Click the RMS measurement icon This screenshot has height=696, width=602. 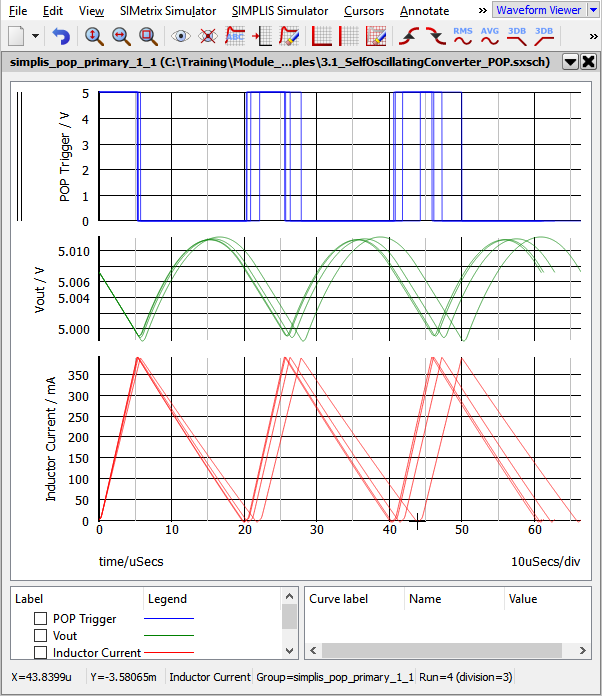[462, 36]
